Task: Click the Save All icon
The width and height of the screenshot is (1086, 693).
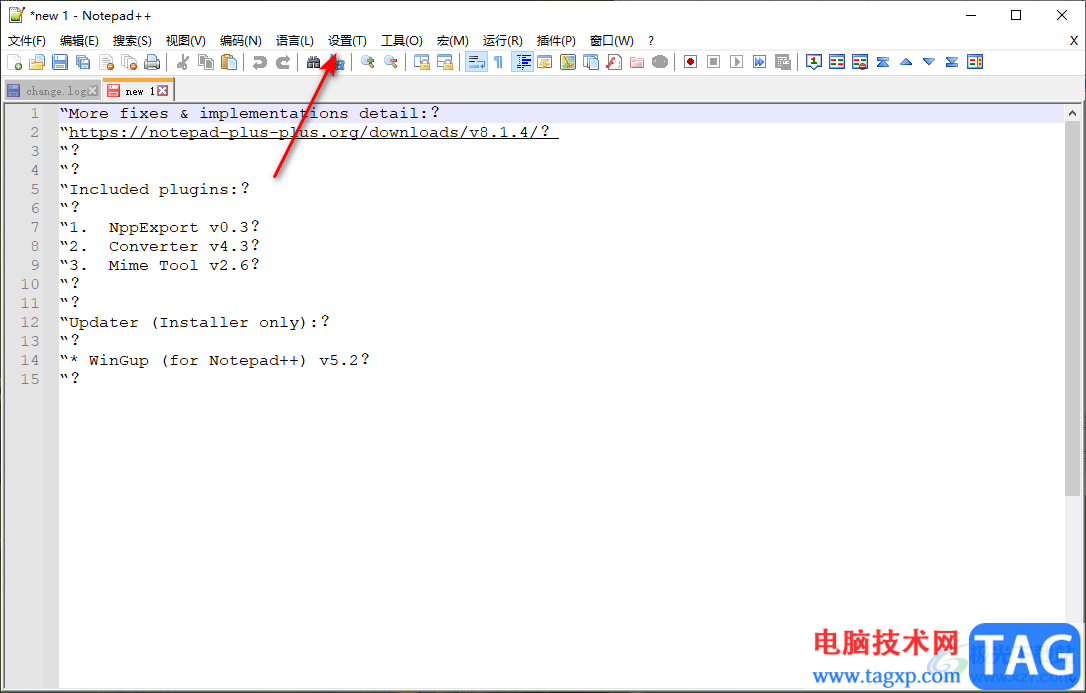Action: (x=83, y=62)
